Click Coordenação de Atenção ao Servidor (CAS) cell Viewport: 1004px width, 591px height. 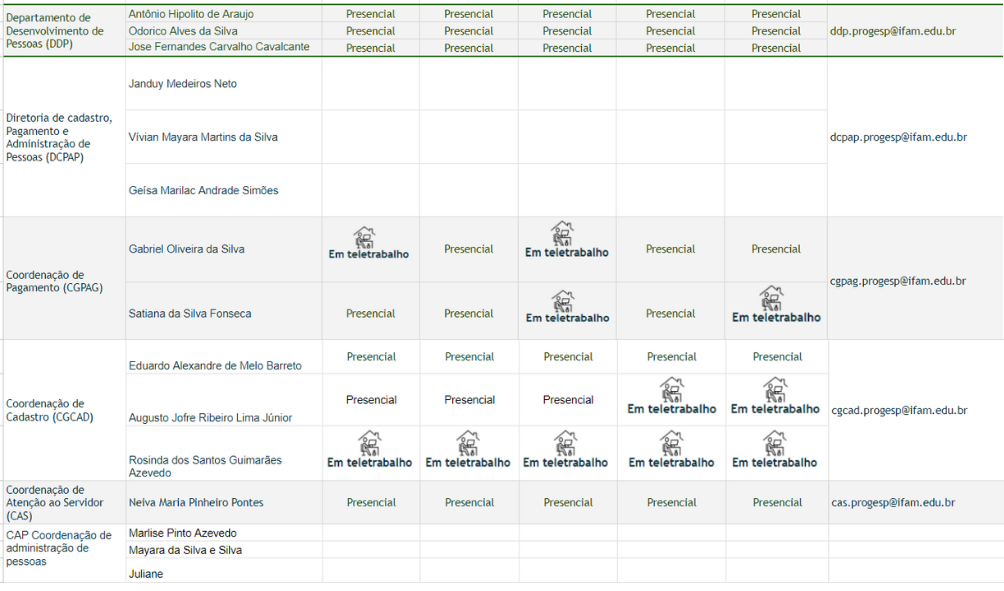tap(64, 503)
